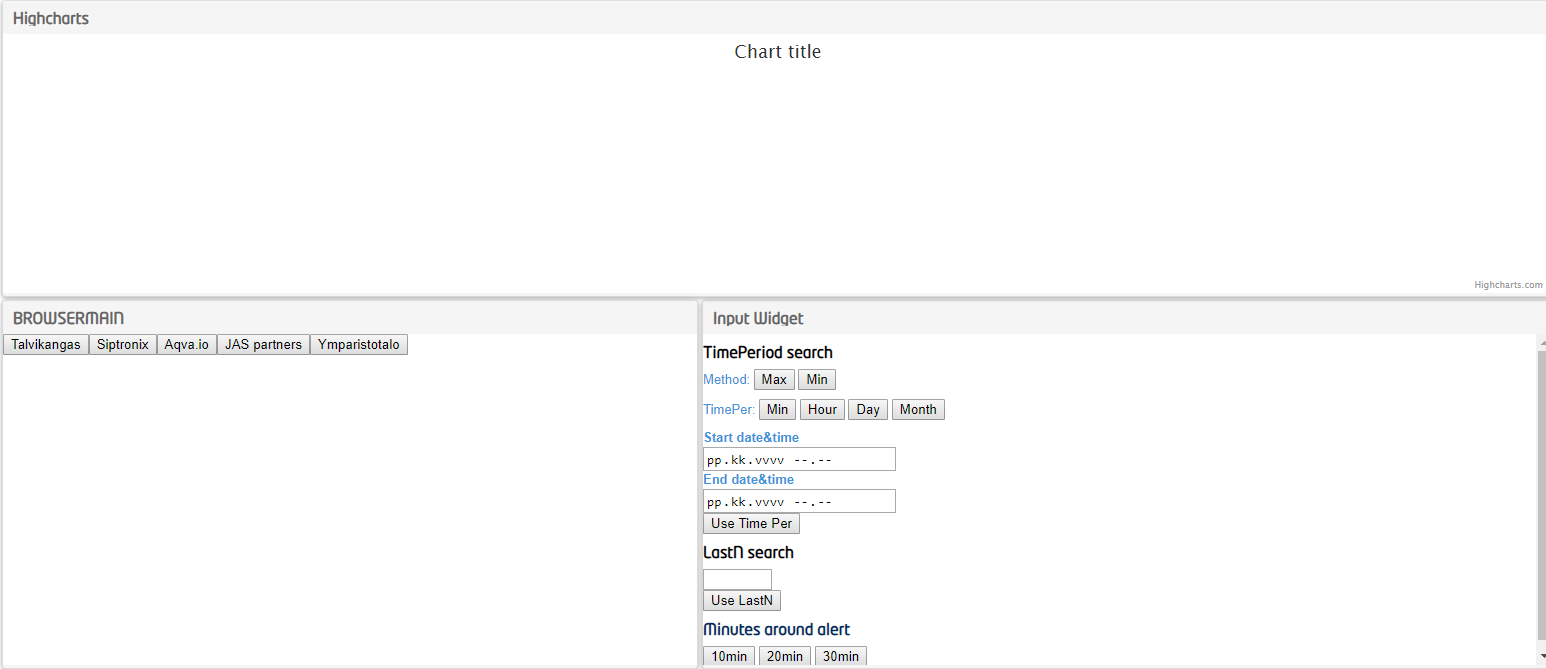Viewport: 1546px width, 669px height.
Task: Click the Highcharts panel header
Action: point(774,18)
